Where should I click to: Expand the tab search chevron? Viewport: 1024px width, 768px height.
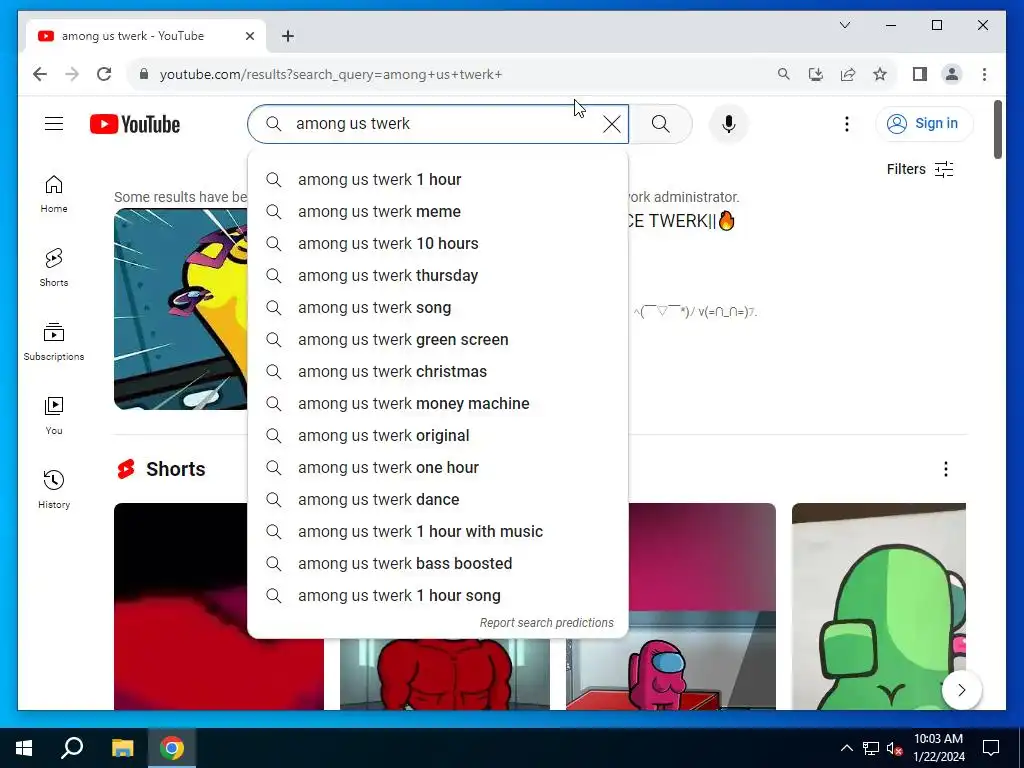(x=844, y=25)
